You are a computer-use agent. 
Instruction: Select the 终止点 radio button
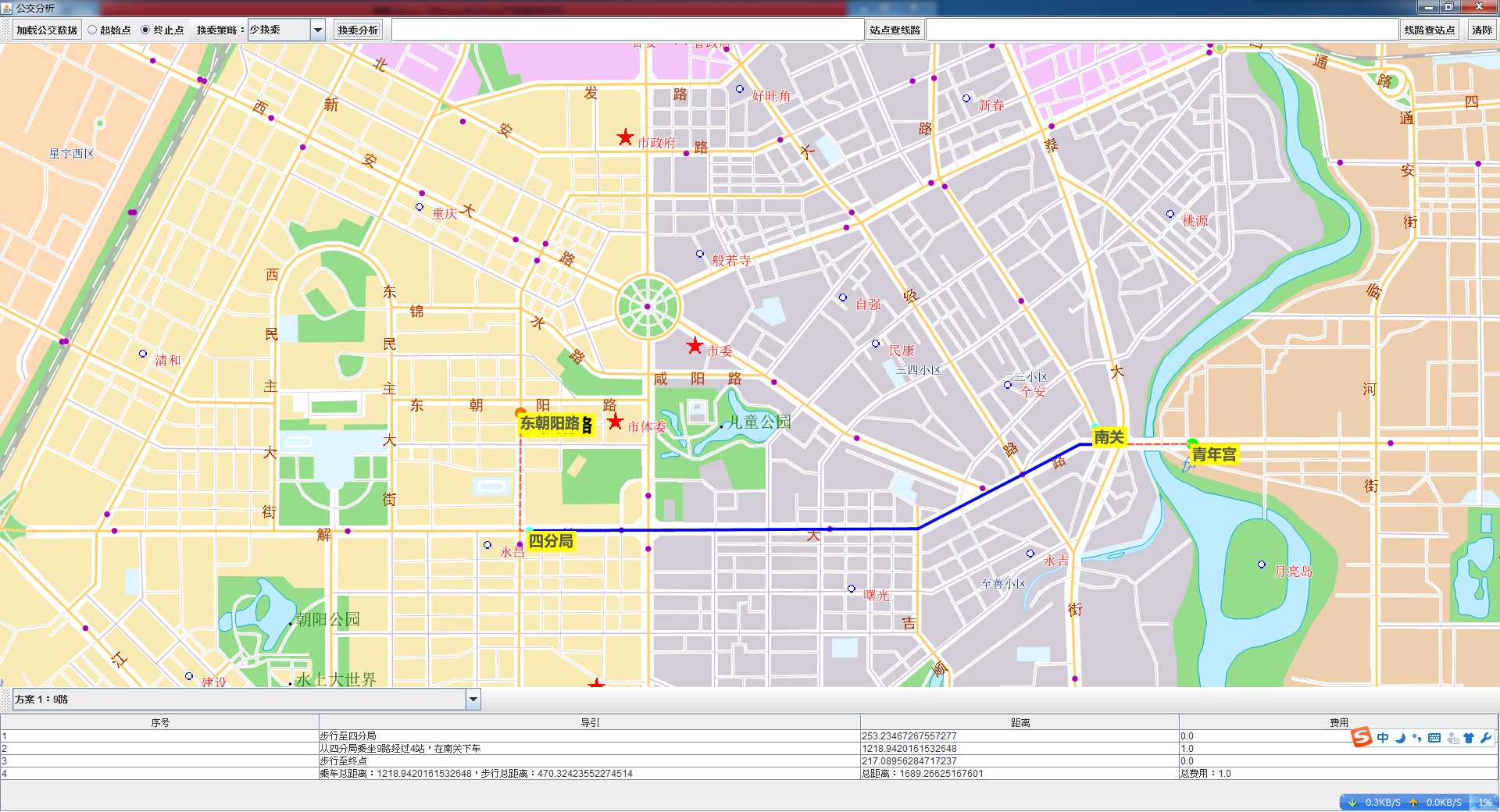145,30
